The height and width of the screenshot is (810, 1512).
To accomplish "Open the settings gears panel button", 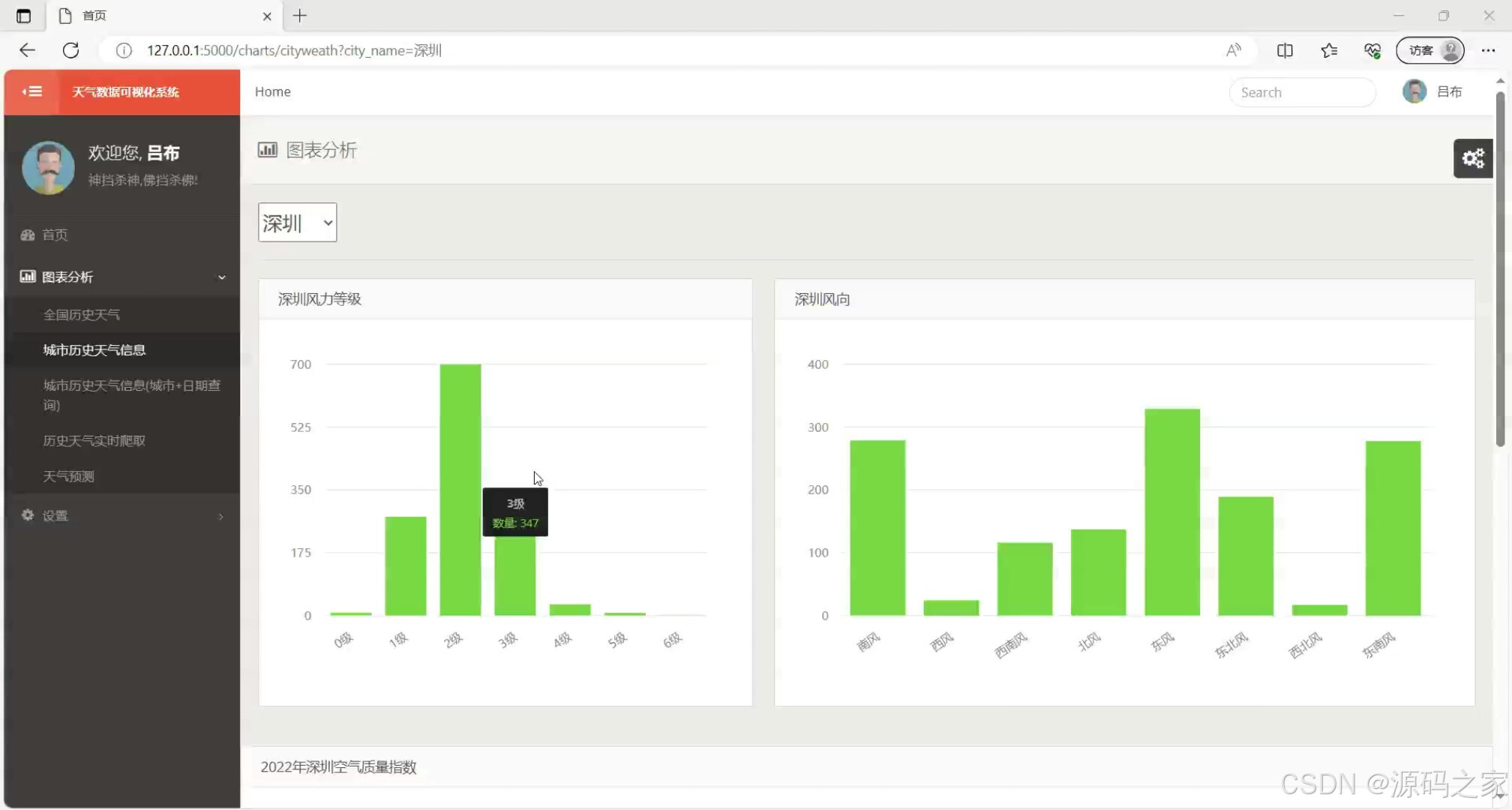I will (1472, 158).
